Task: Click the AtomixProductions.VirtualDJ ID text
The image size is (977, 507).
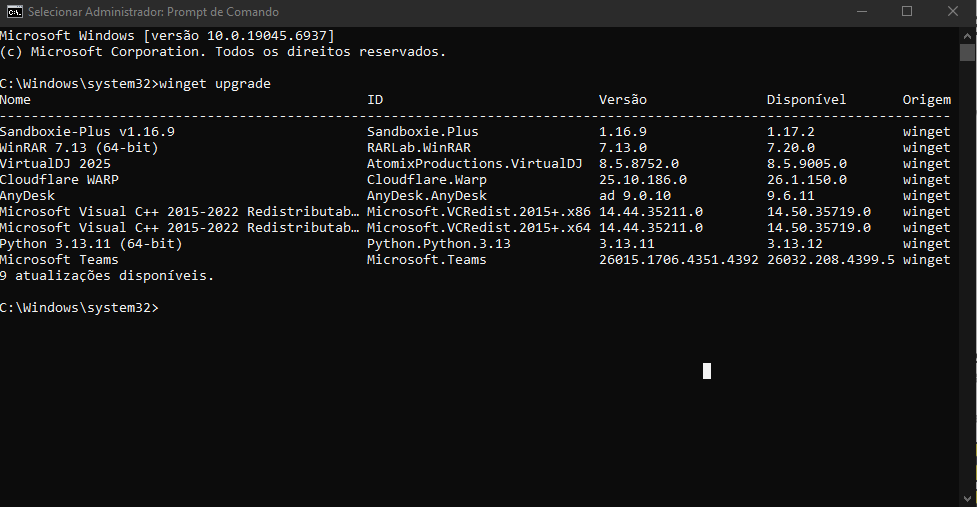Action: [x=474, y=164]
